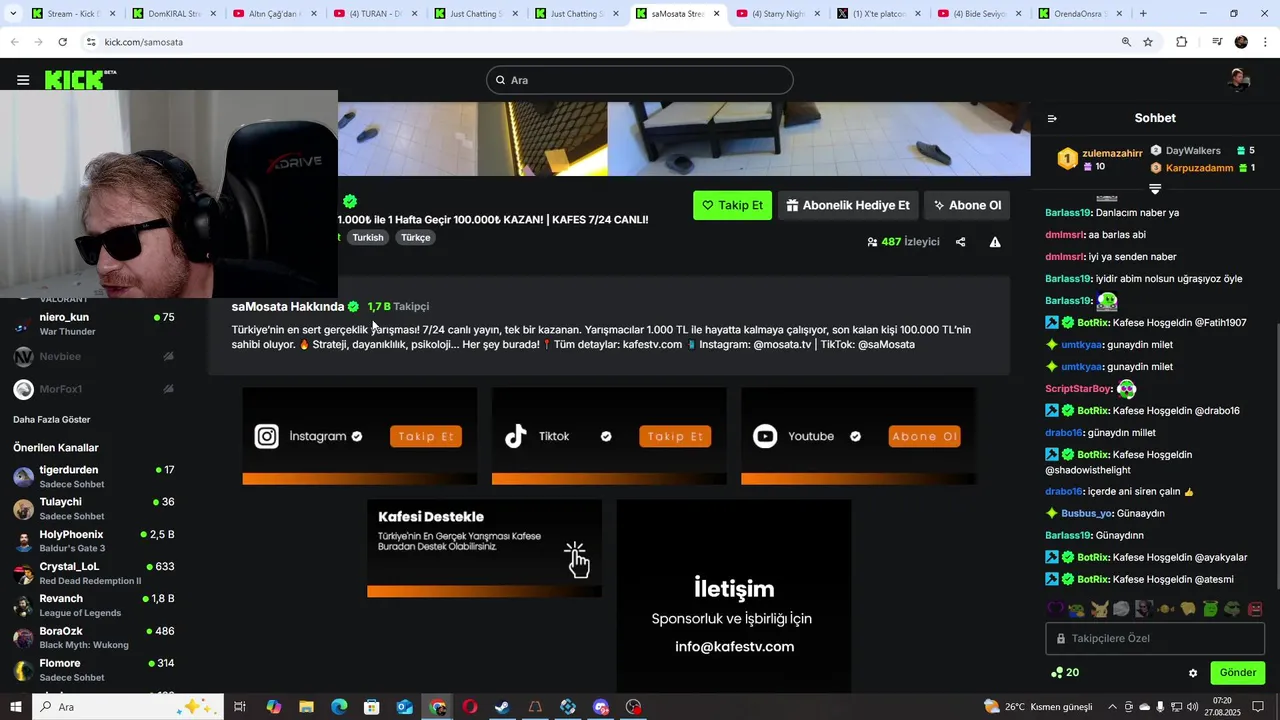Expand Daha Fazla Göster channel list

pyautogui.click(x=52, y=419)
